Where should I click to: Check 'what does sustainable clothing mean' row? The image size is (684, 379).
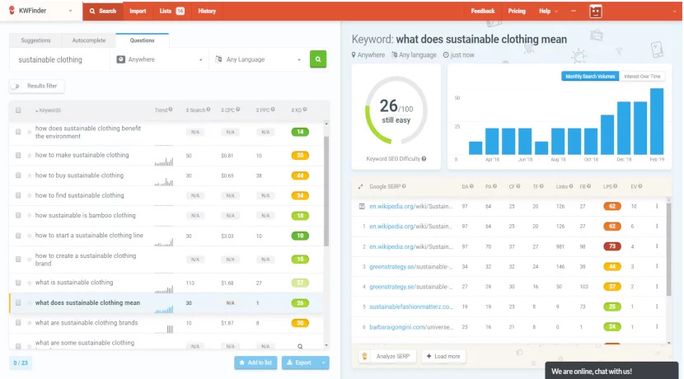(x=18, y=303)
